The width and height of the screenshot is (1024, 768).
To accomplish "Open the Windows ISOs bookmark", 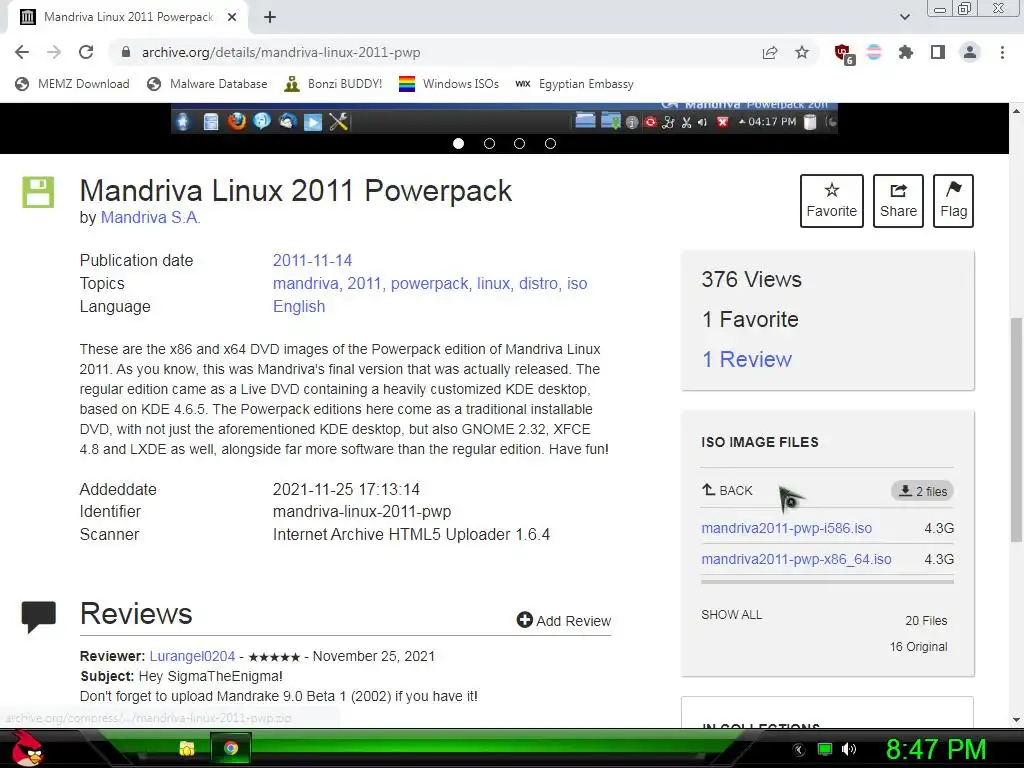I will click(449, 84).
